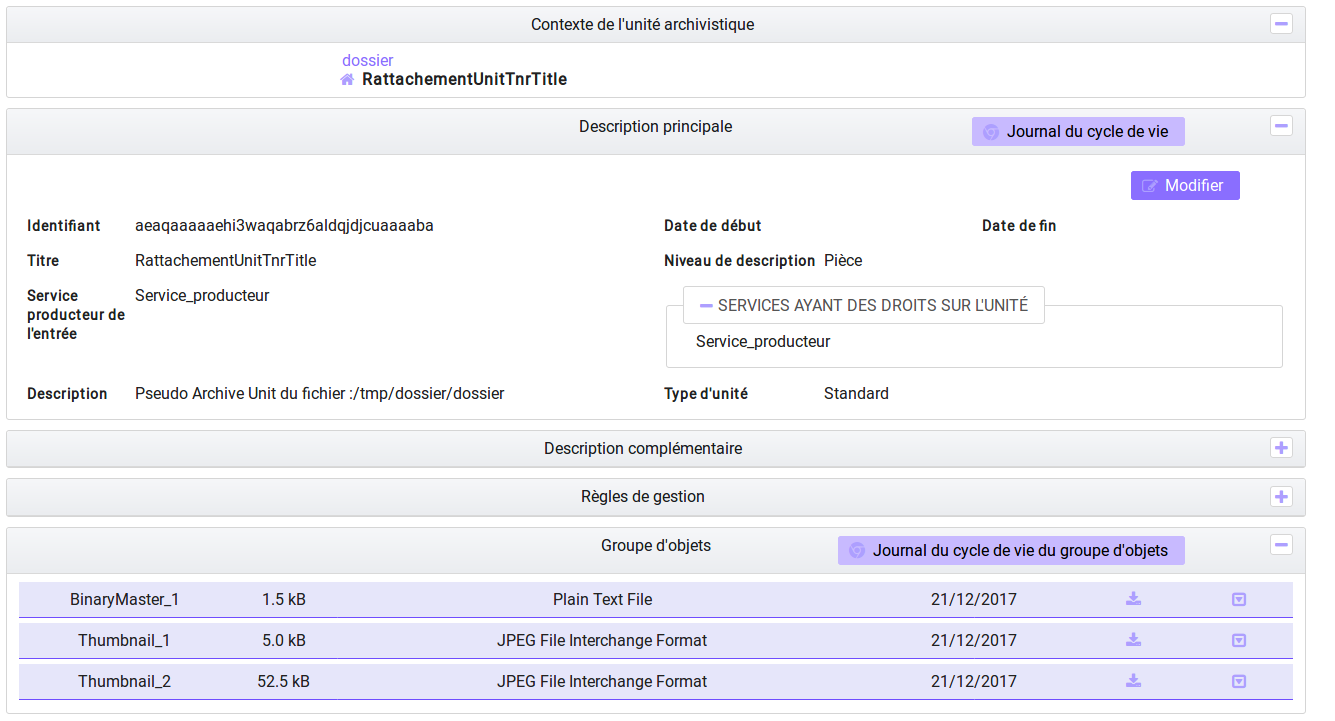Click the RattachementUnitTnrTitle breadcrumb title

click(x=464, y=79)
